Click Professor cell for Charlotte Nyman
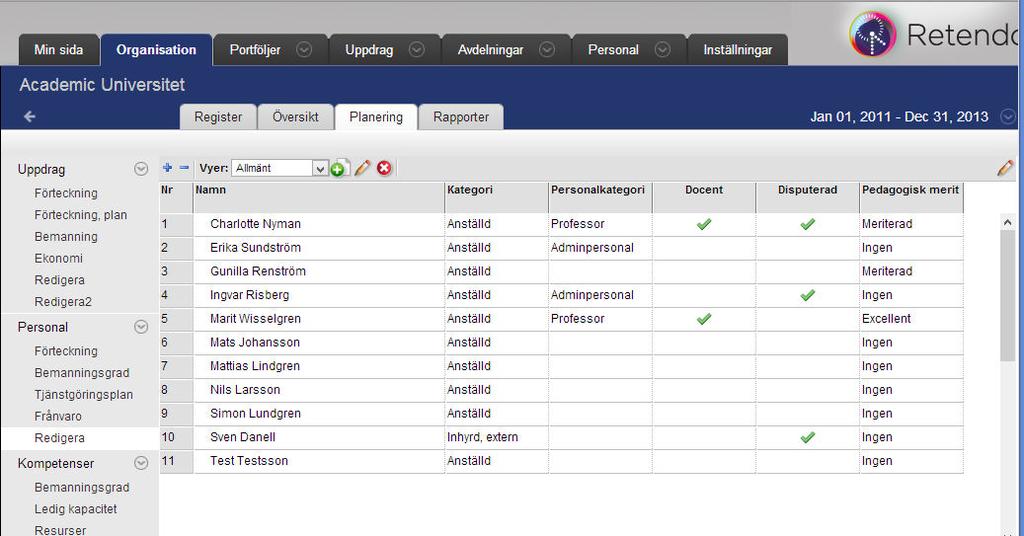The image size is (1024, 536). click(600, 224)
